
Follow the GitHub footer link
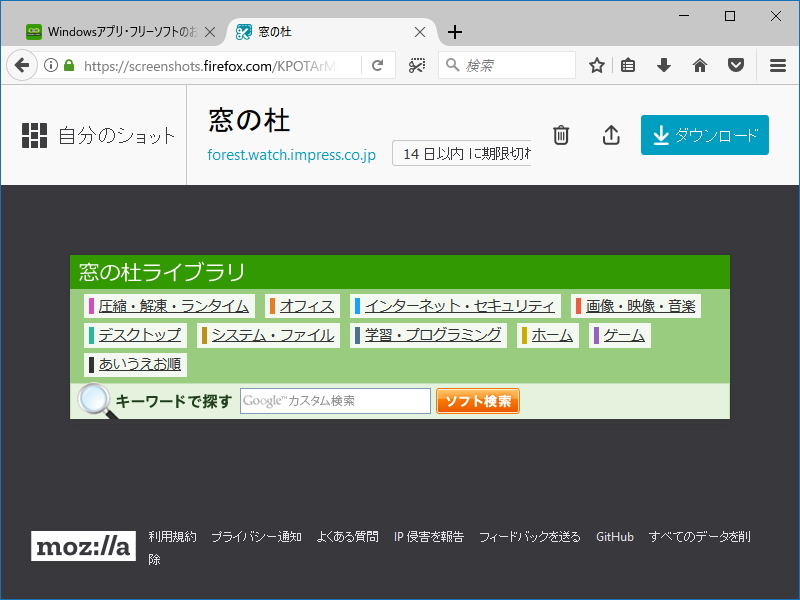[614, 536]
